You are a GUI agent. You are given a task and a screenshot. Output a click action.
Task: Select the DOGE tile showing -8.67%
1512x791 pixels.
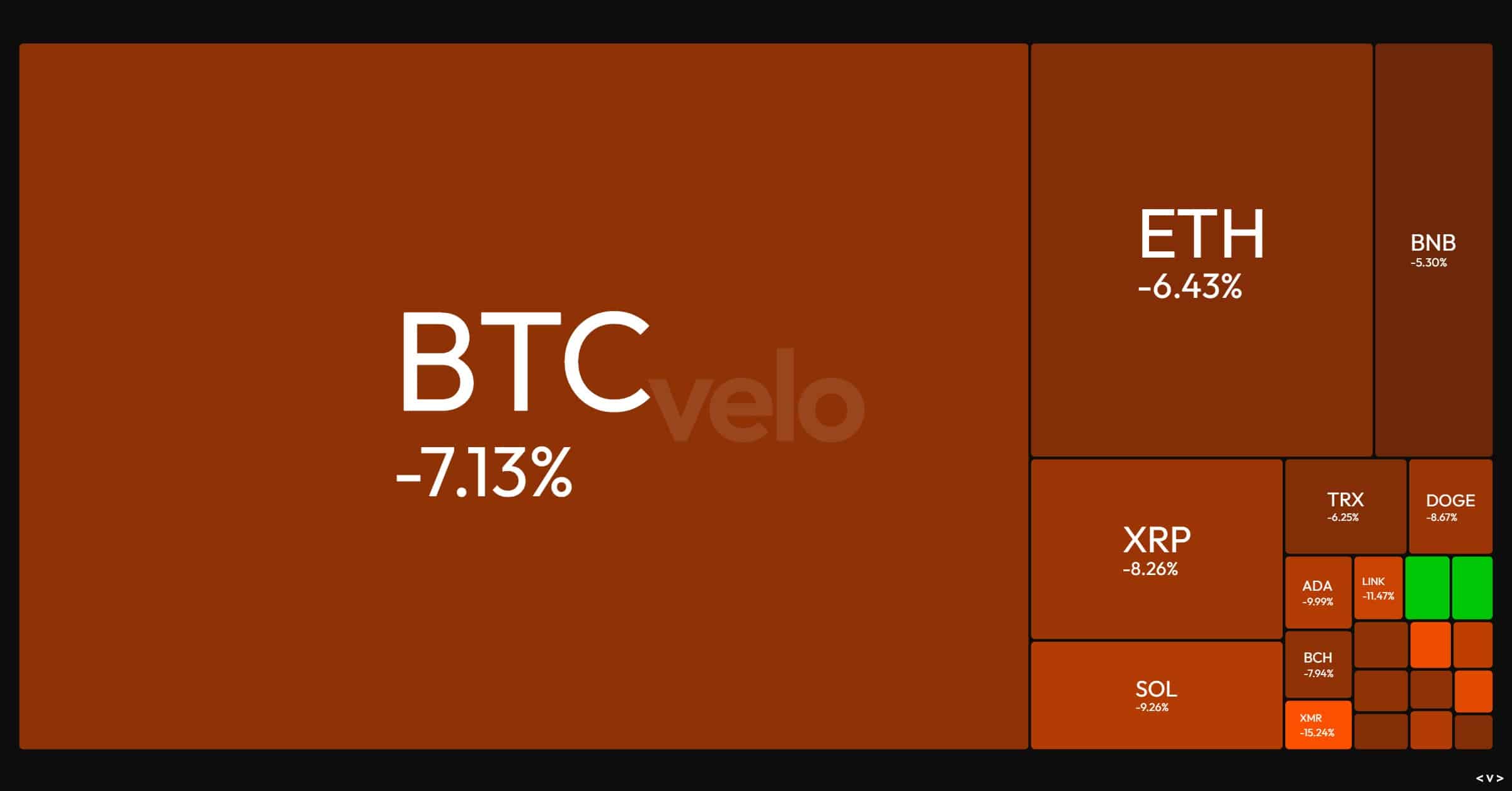pos(1450,506)
